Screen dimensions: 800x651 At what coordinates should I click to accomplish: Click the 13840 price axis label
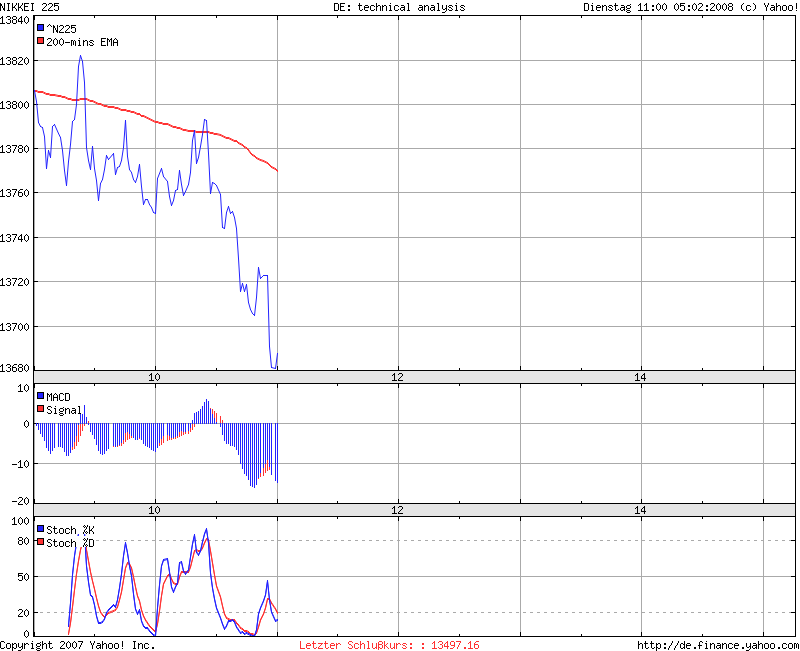[x=15, y=20]
